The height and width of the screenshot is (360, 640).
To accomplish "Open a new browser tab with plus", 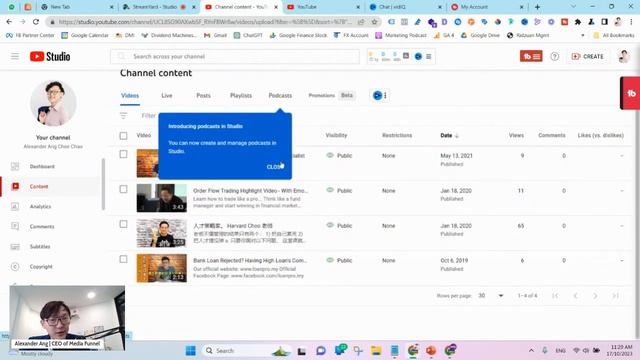I will [x=537, y=7].
